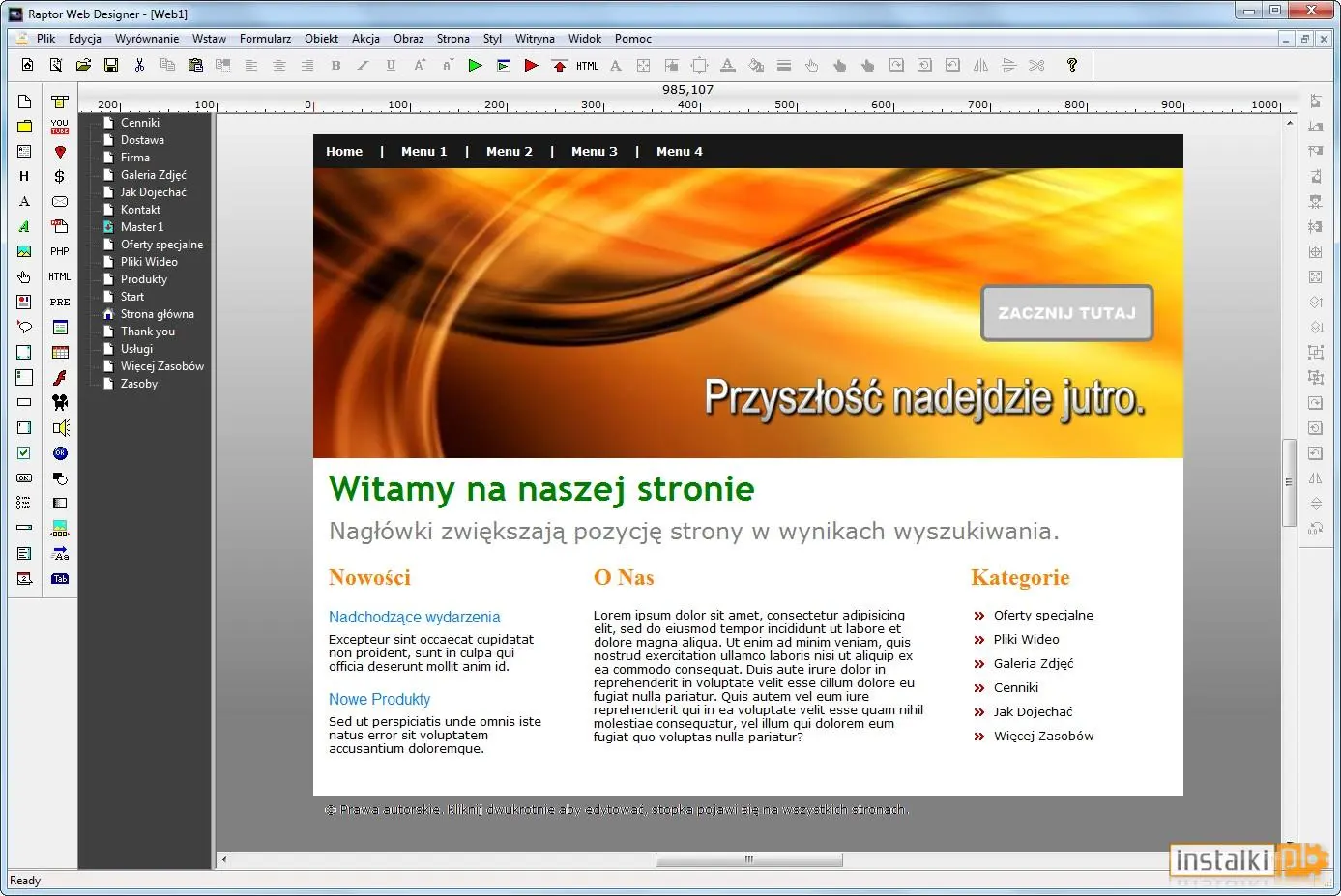Open the Witryna menu
The height and width of the screenshot is (896, 1341).
[x=535, y=39]
